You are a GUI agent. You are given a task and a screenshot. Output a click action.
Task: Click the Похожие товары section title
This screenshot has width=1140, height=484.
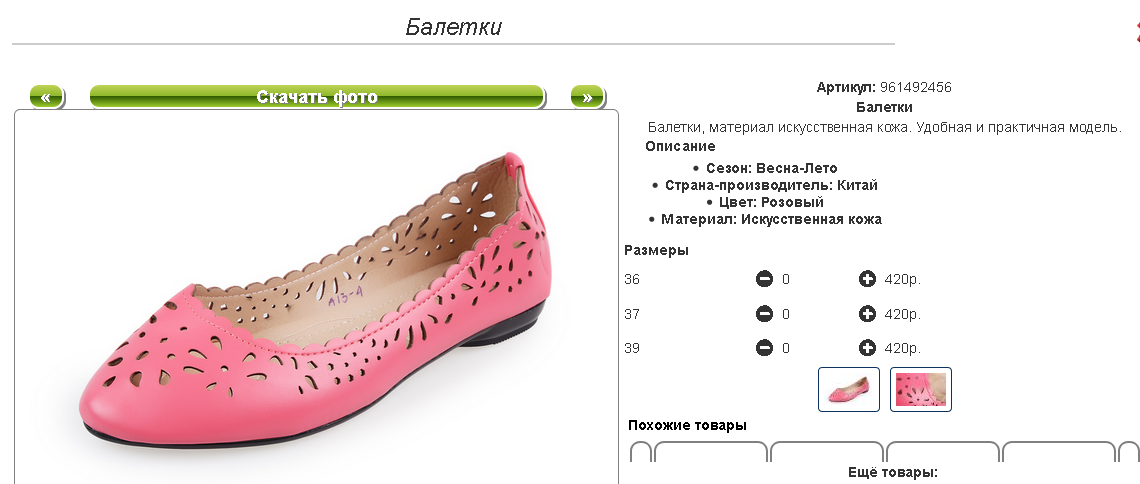tap(687, 425)
